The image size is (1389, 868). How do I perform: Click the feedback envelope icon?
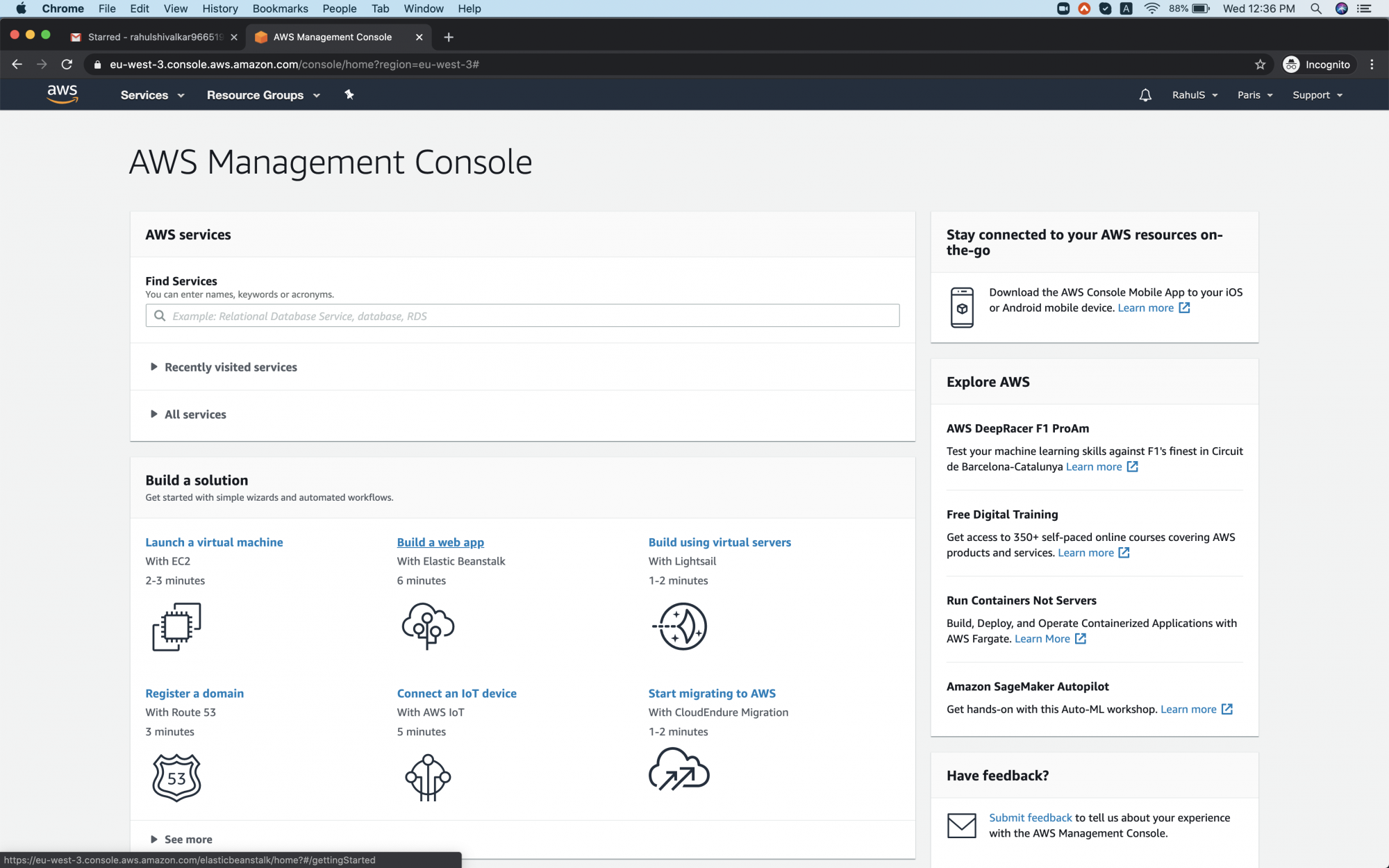962,825
